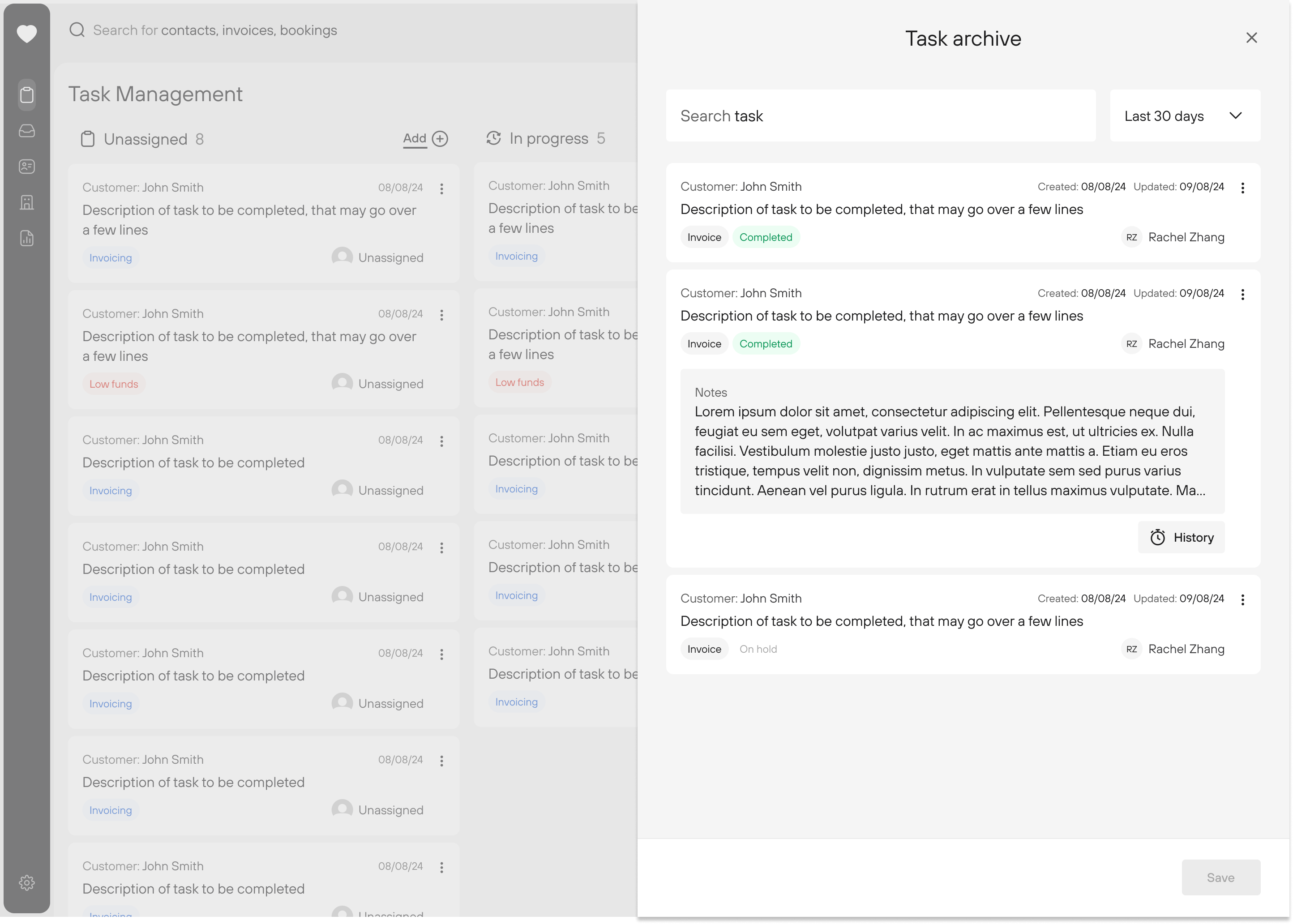Image resolution: width=1293 pixels, height=924 pixels.
Task: Open settings gear in sidebar
Action: tap(27, 882)
